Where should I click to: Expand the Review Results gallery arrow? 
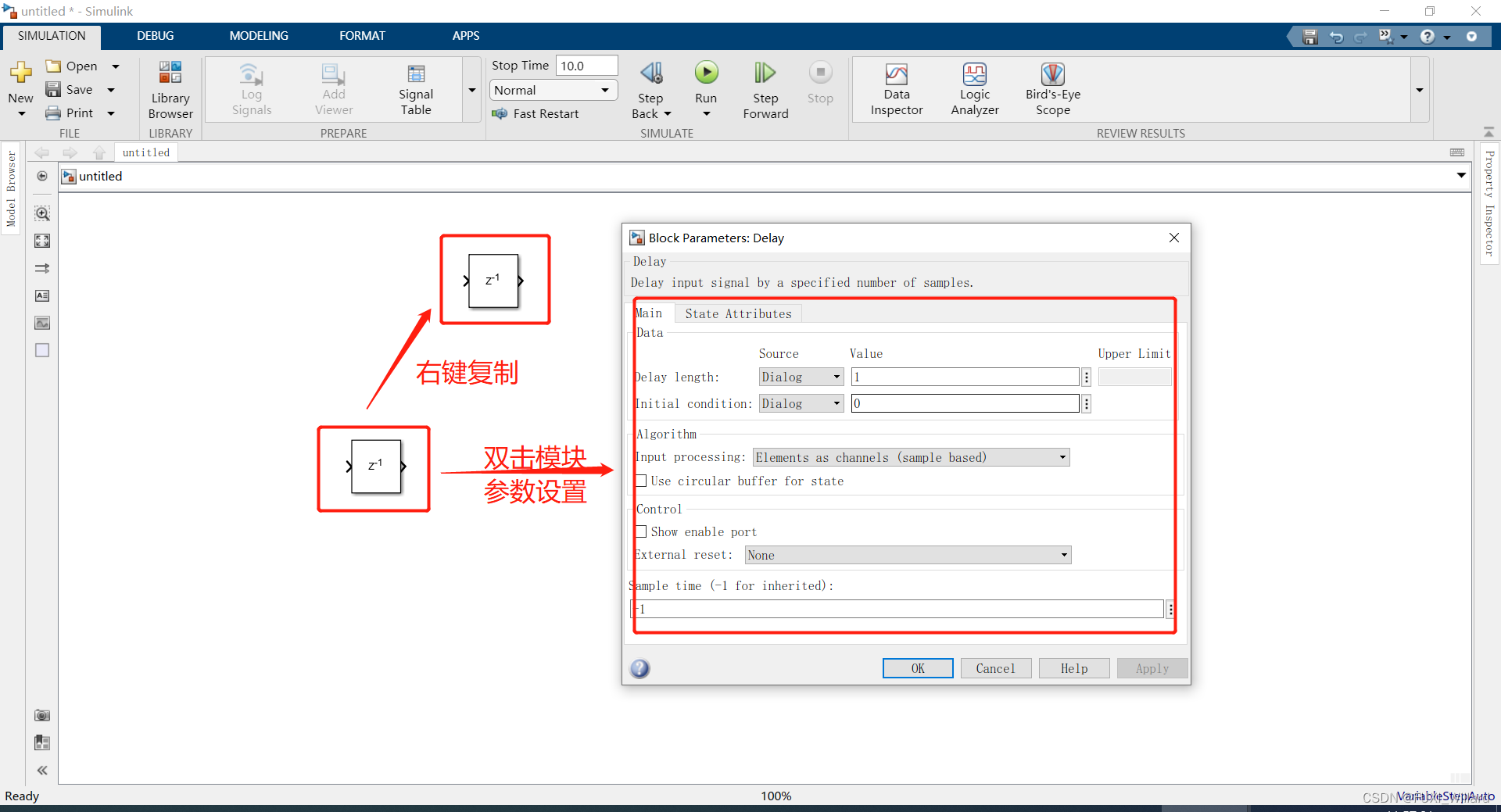[x=1420, y=90]
